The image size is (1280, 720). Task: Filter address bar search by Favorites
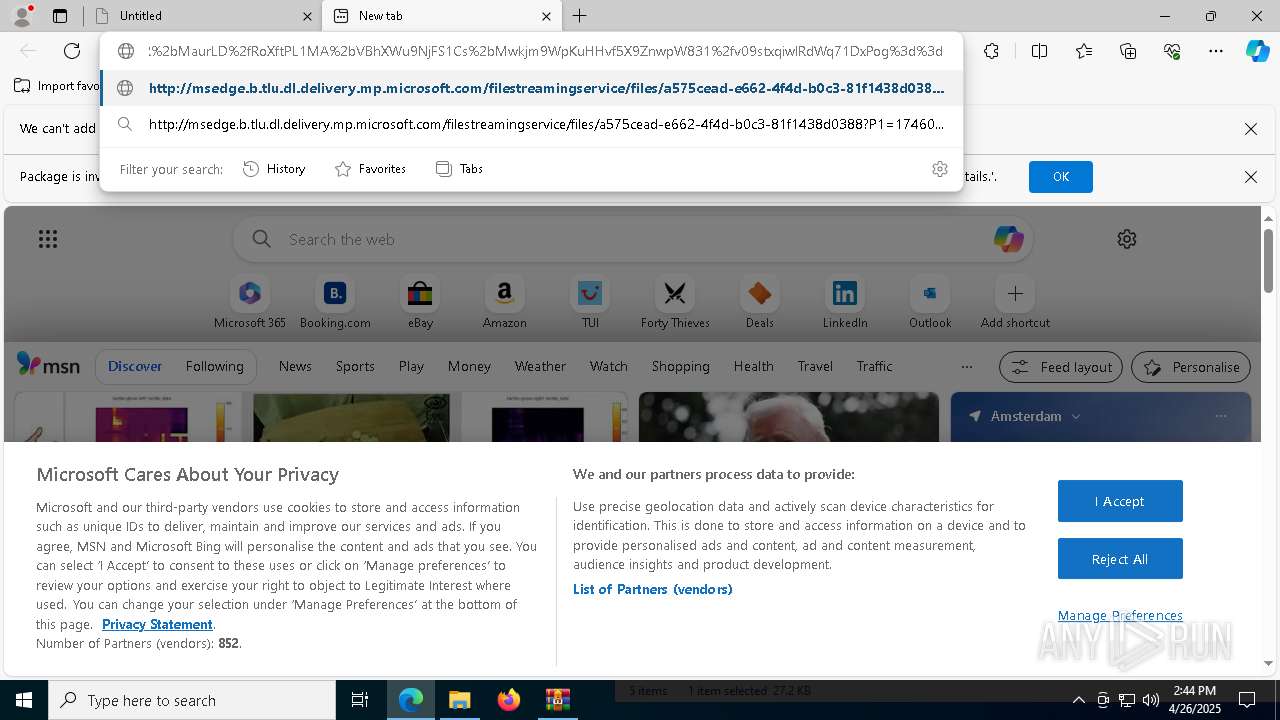coord(370,169)
